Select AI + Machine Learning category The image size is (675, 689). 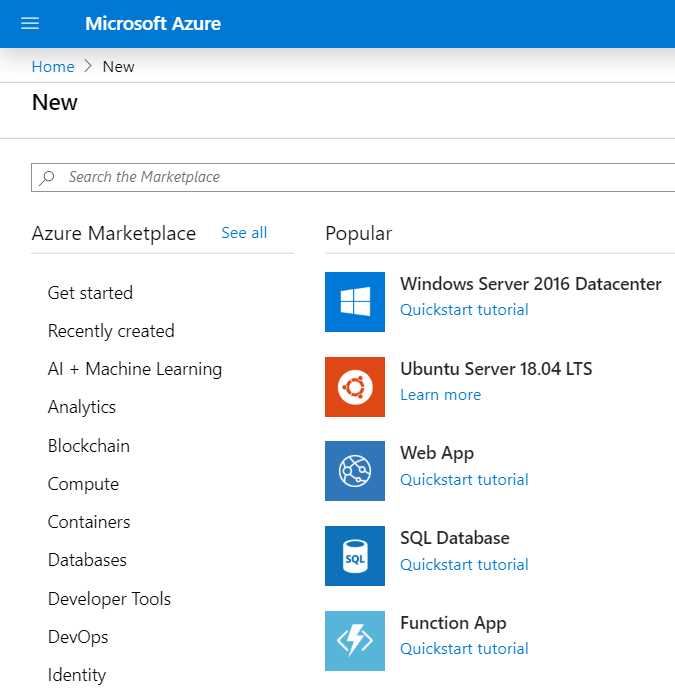pos(134,369)
